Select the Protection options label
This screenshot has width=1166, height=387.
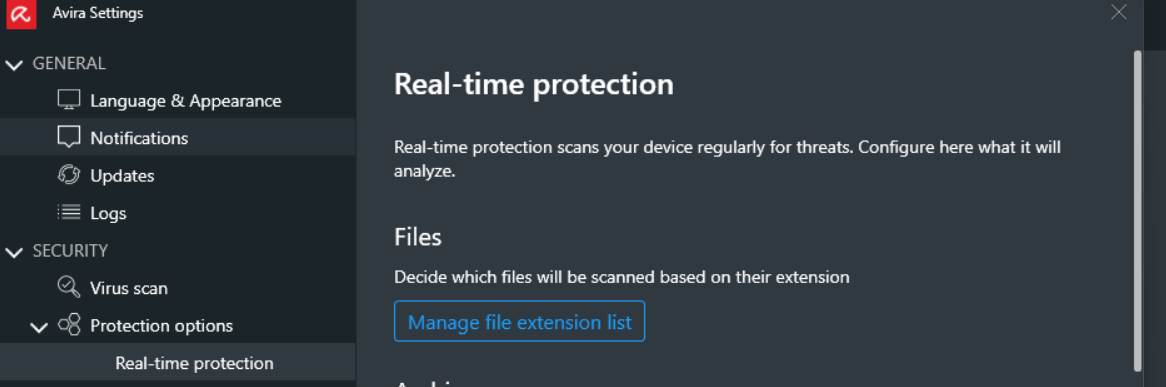pyautogui.click(x=161, y=325)
